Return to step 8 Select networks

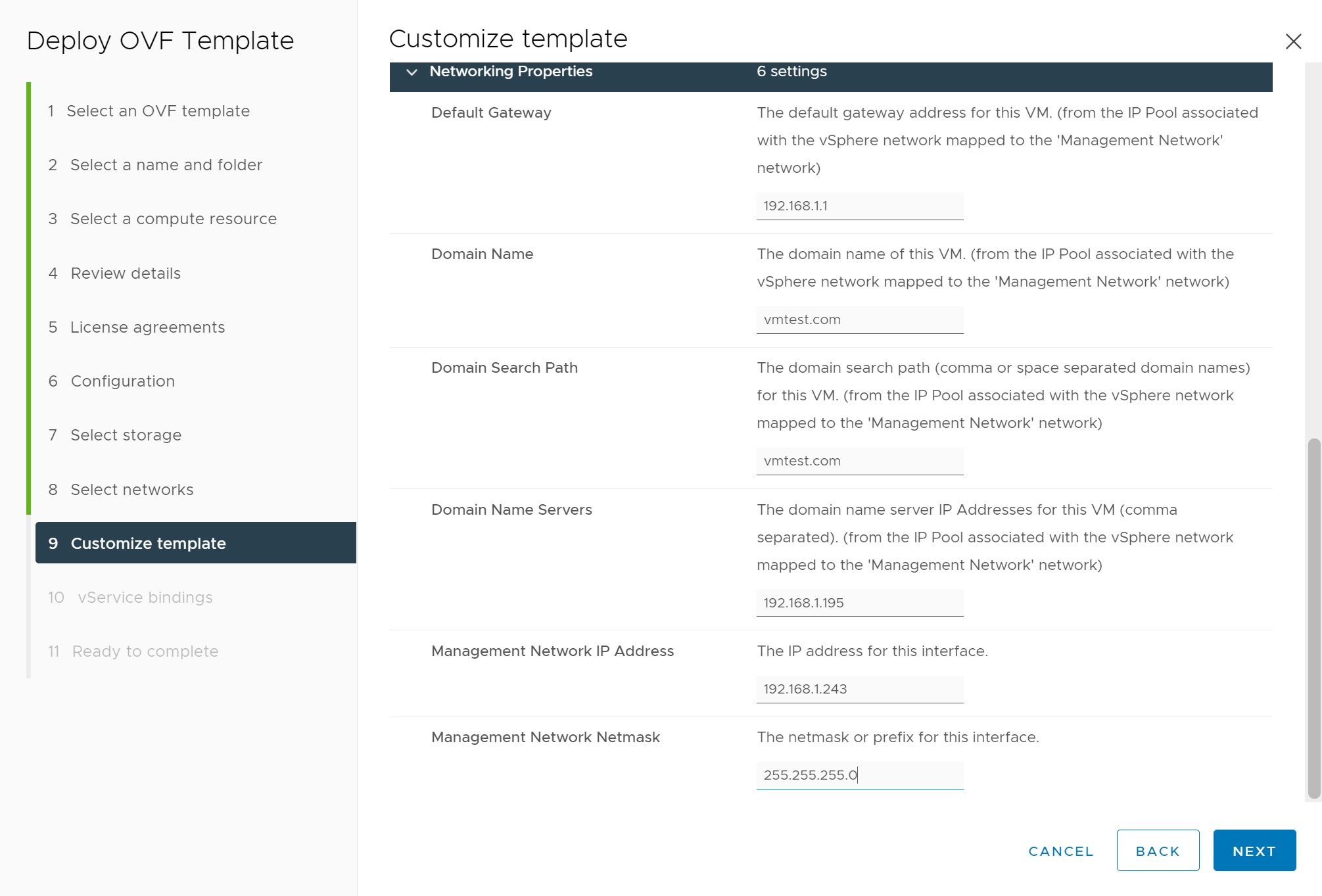(x=131, y=490)
